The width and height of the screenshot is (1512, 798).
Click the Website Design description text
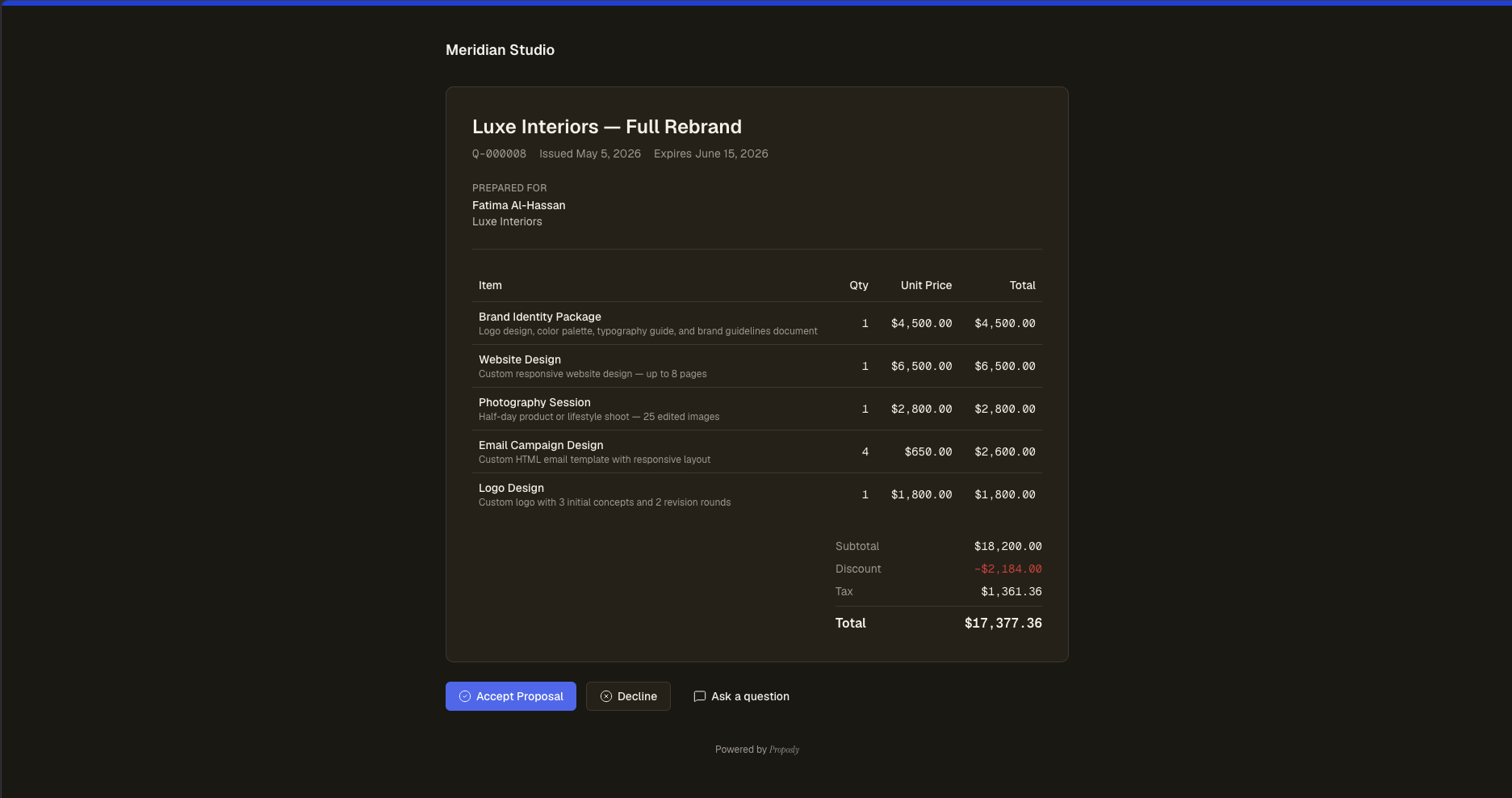pyautogui.click(x=593, y=374)
